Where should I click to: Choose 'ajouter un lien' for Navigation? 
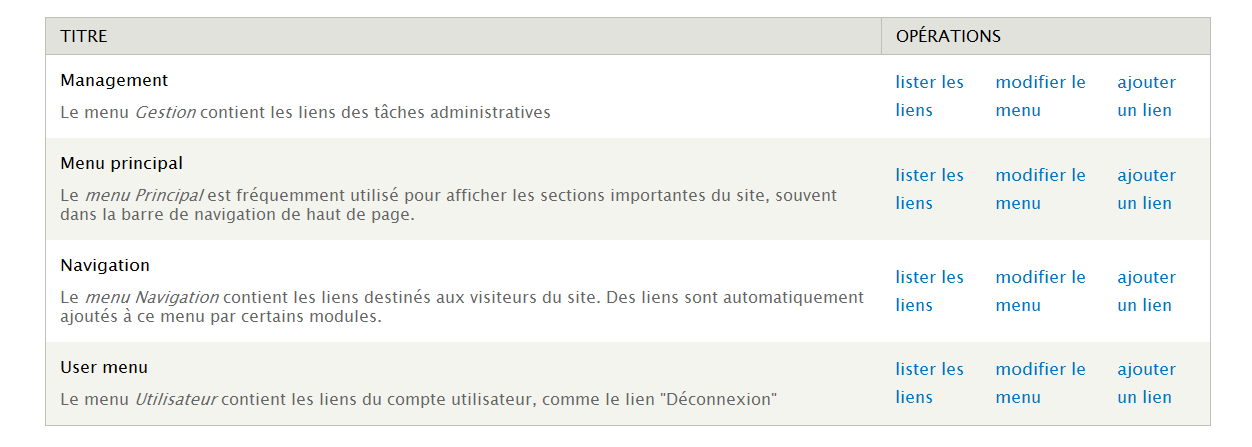[x=1146, y=278]
